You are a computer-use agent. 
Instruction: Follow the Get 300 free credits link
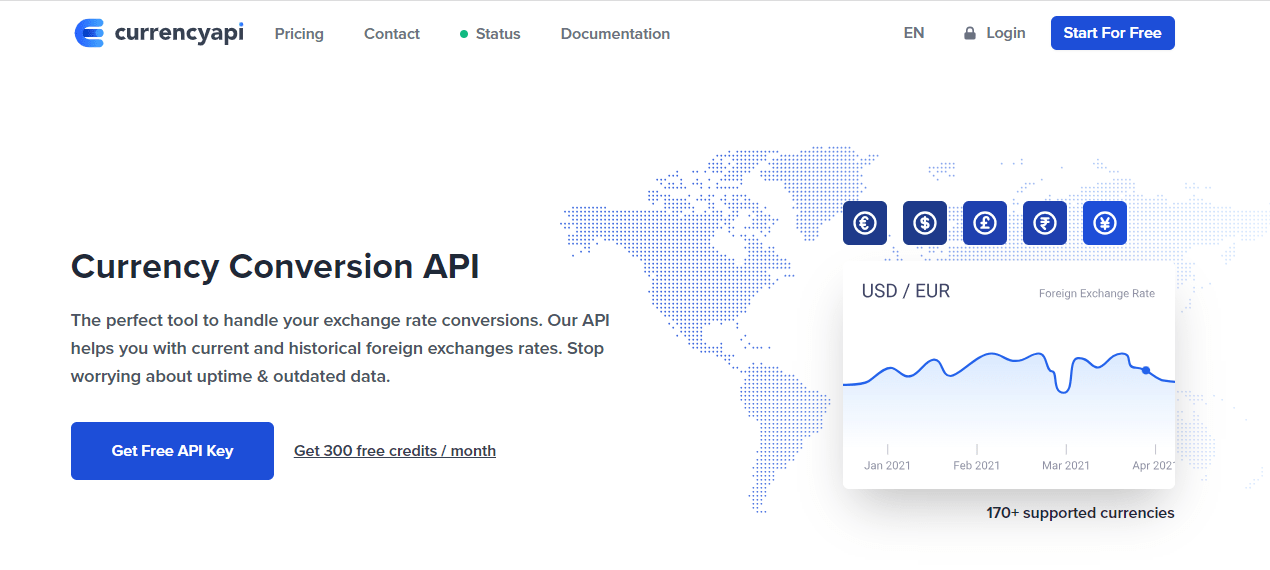point(395,451)
